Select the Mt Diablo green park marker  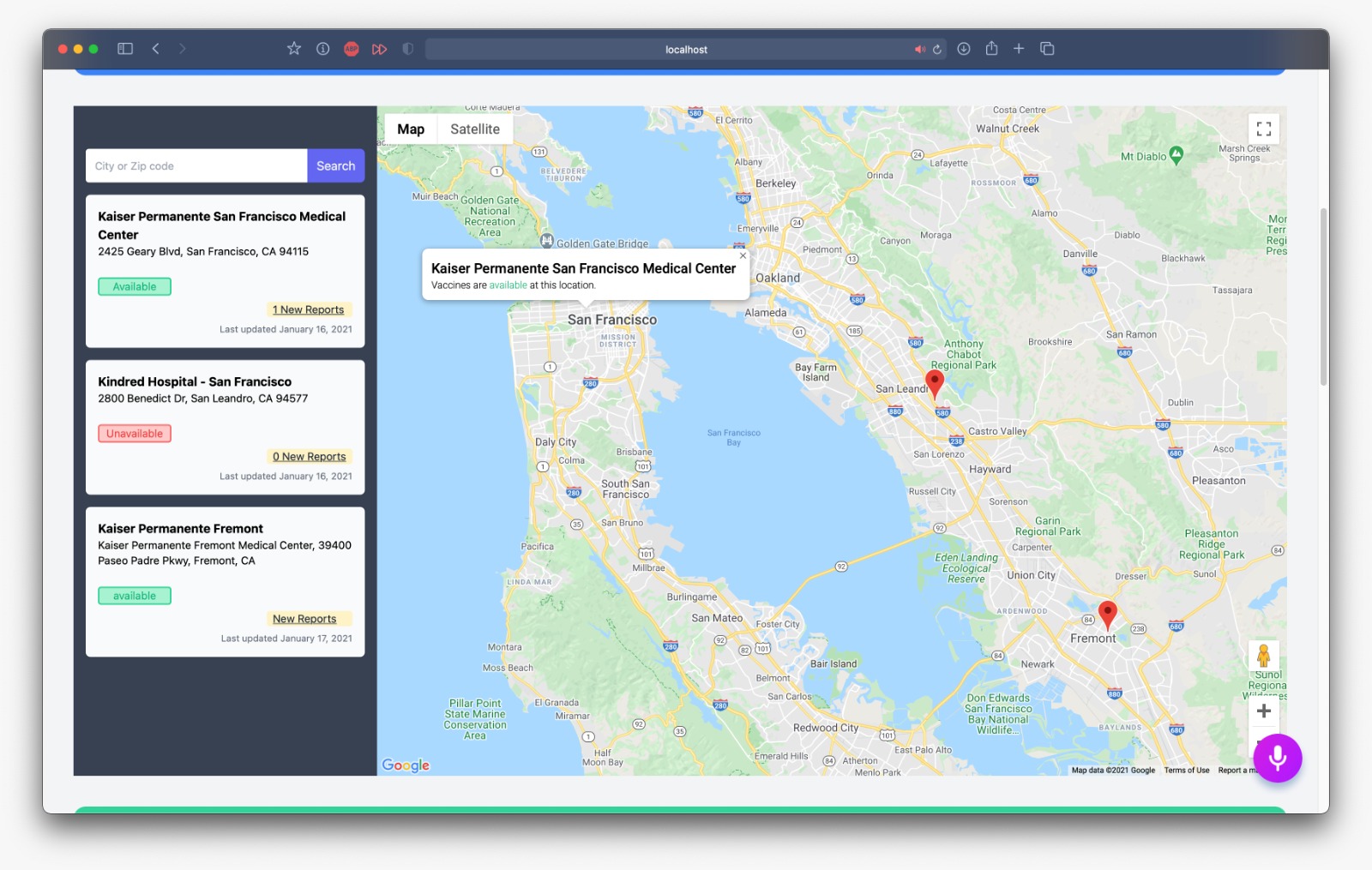(x=1176, y=154)
